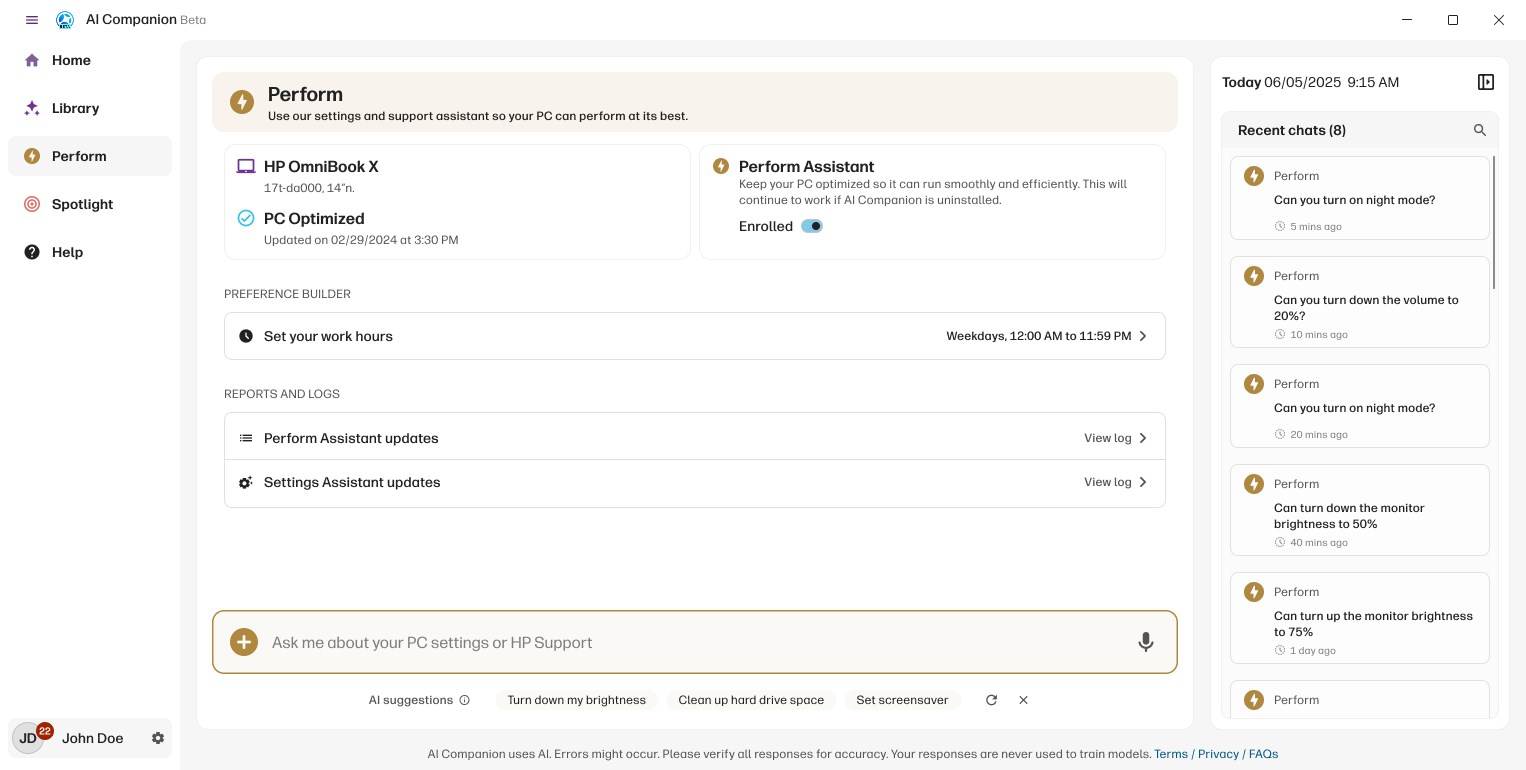Click the Settings Assistant updates gear icon
The width and height of the screenshot is (1526, 770).
pyautogui.click(x=246, y=482)
